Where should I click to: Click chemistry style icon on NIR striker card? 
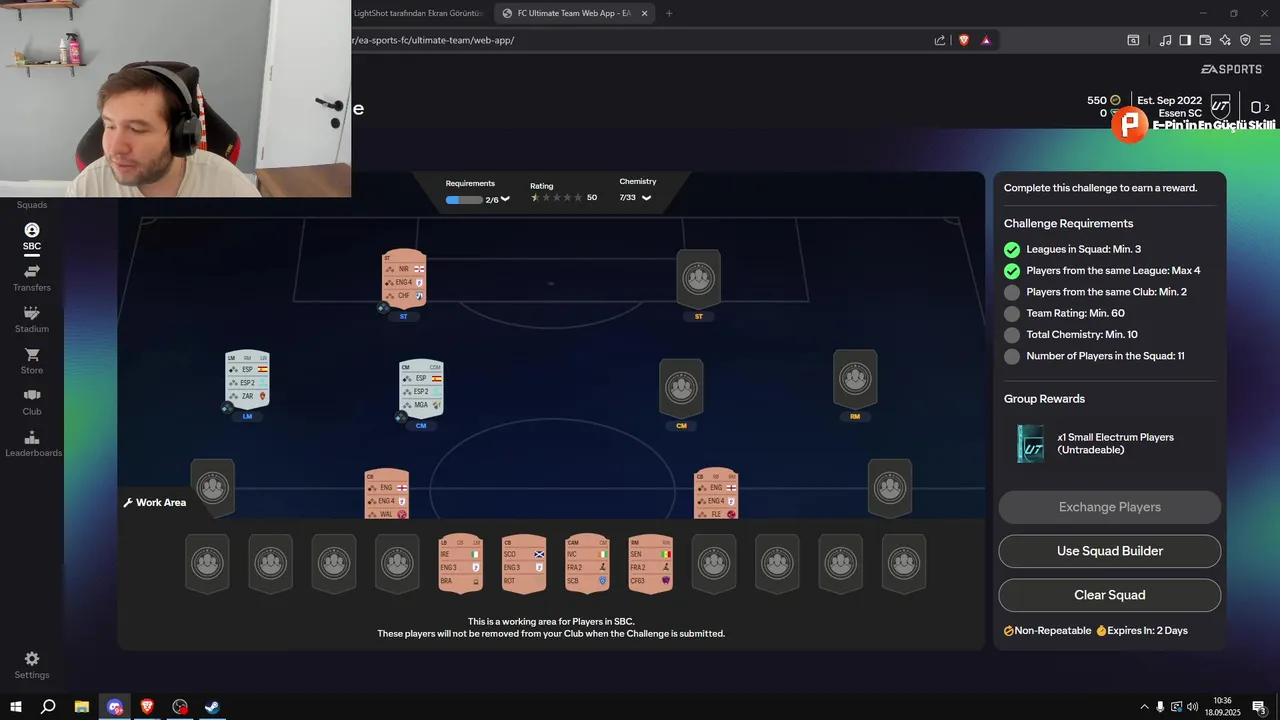point(383,308)
